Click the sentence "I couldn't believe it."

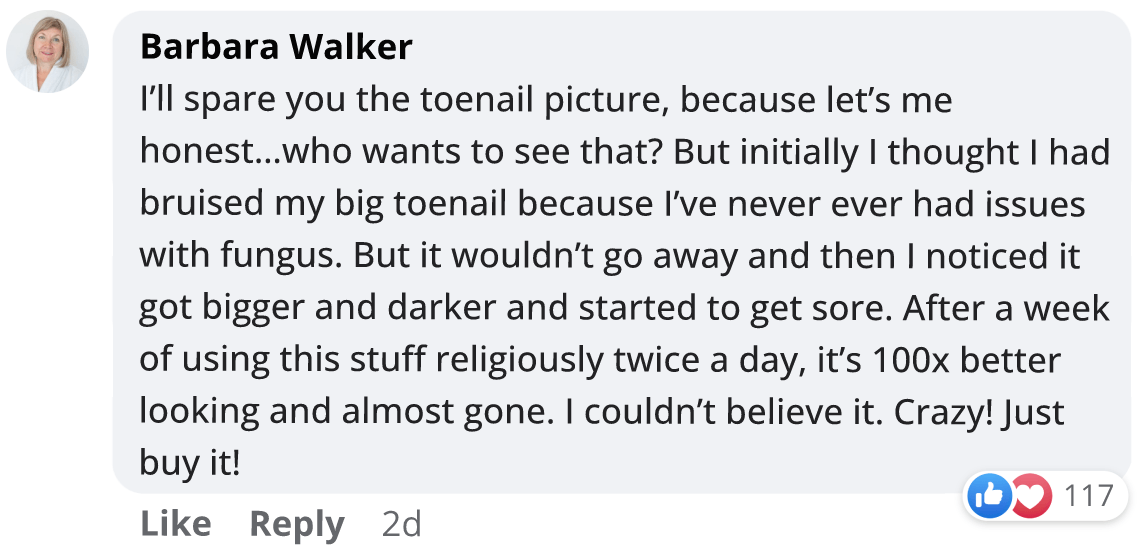pyautogui.click(x=740, y=412)
